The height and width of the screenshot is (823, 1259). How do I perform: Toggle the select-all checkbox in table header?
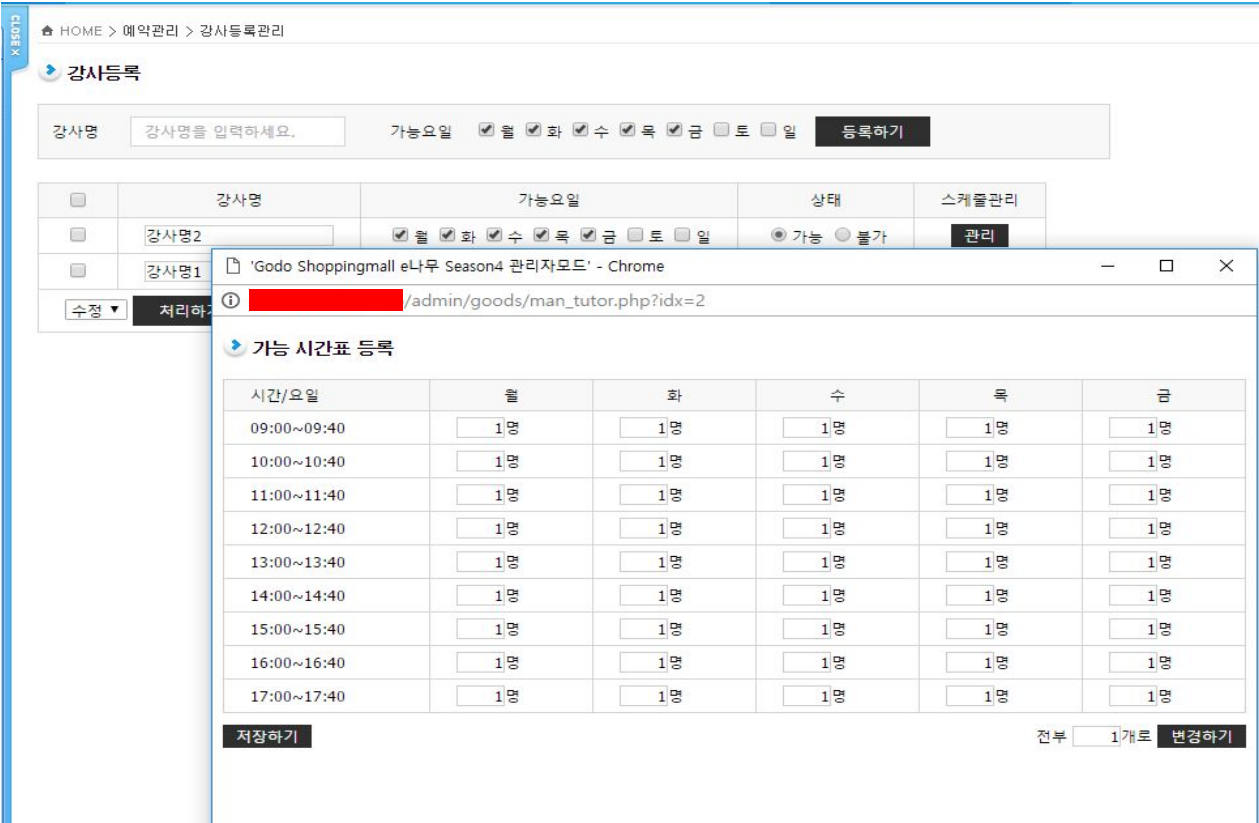pyautogui.click(x=78, y=200)
